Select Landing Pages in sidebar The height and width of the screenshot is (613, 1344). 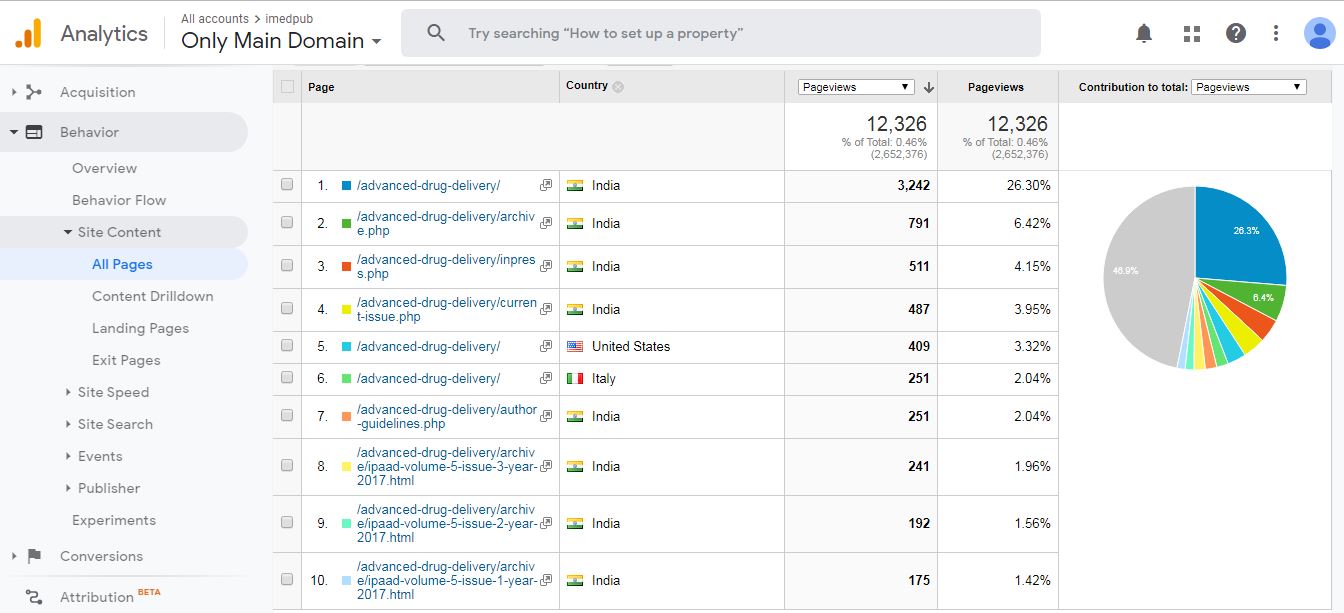coord(140,328)
